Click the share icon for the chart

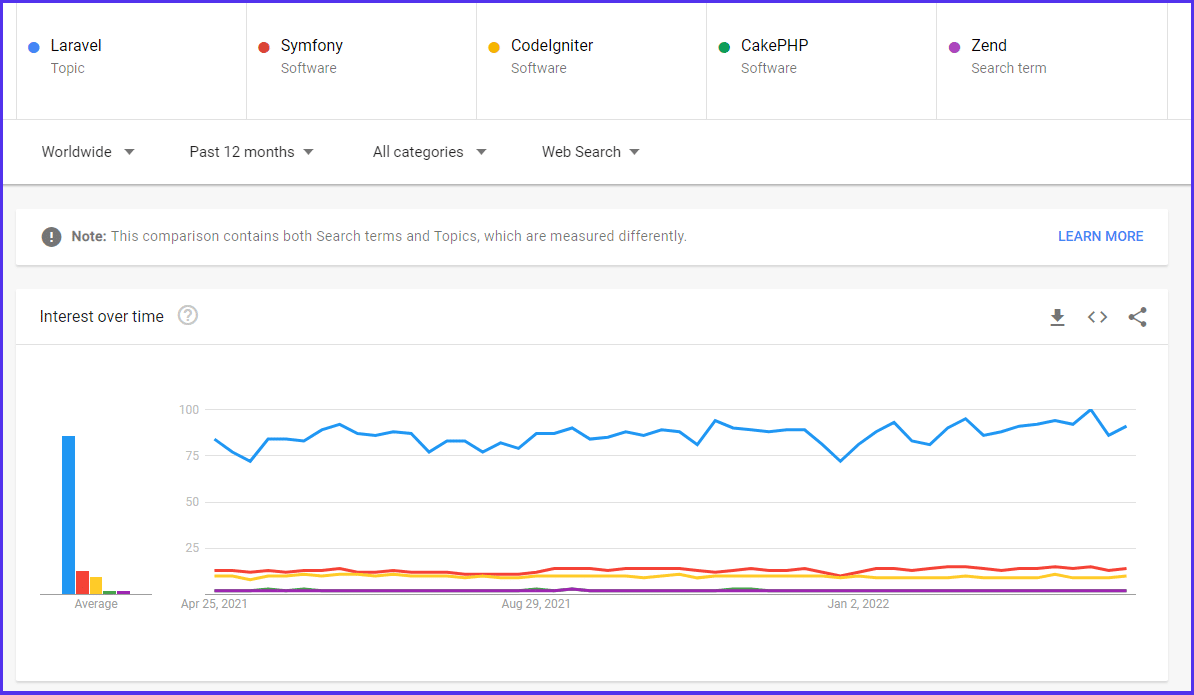click(x=1137, y=316)
